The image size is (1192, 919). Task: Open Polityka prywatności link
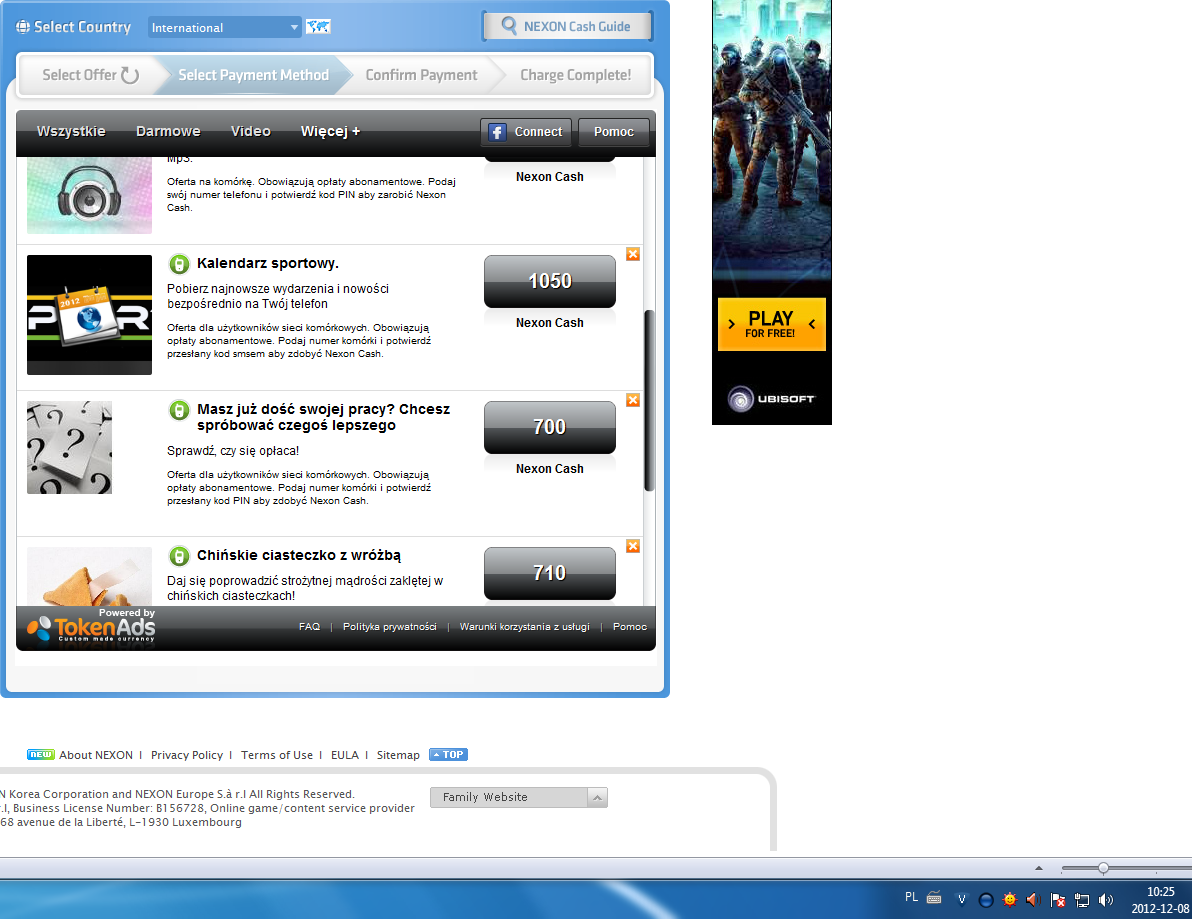(x=389, y=627)
